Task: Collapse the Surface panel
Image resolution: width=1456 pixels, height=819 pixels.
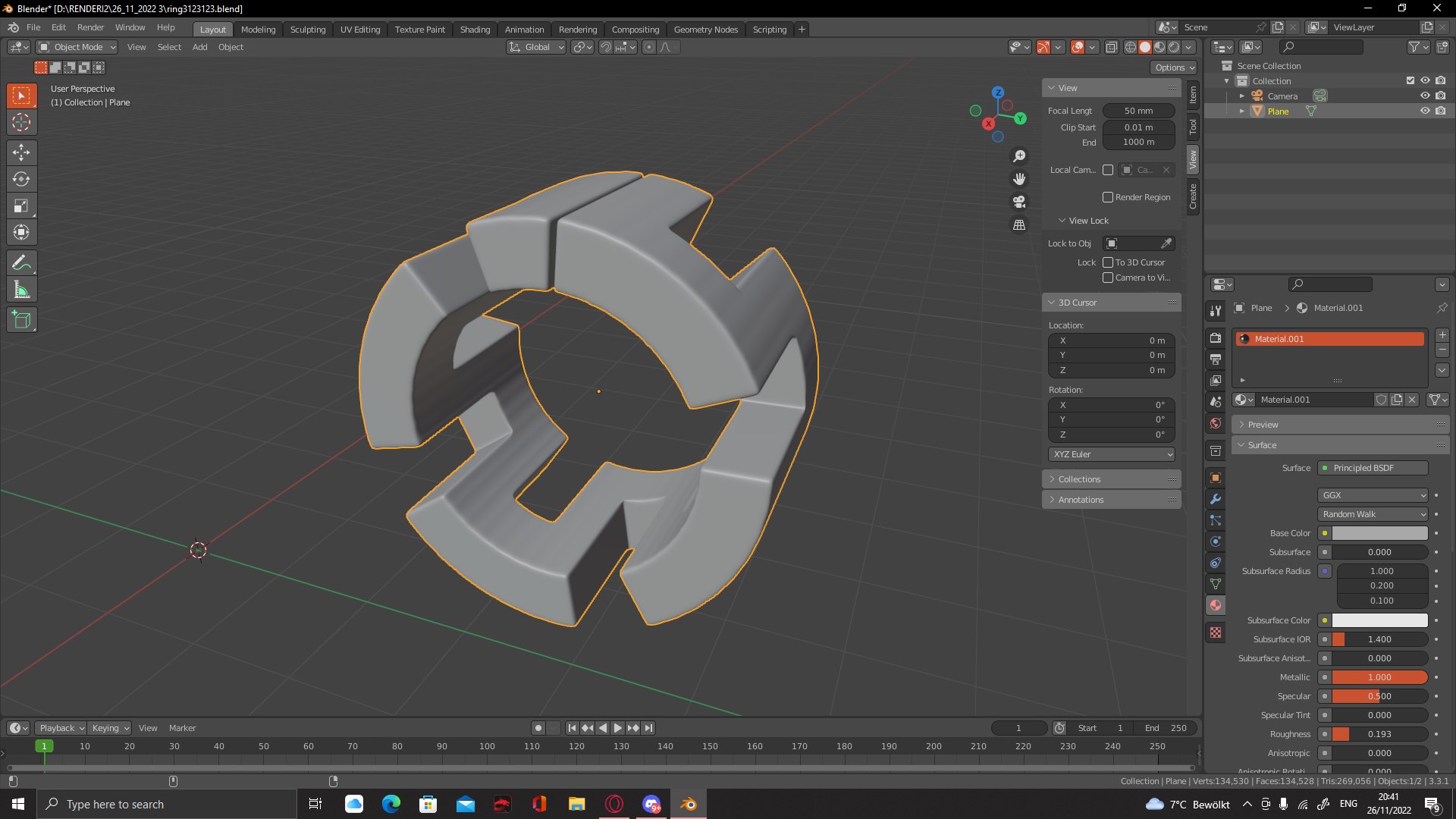Action: 1341,445
